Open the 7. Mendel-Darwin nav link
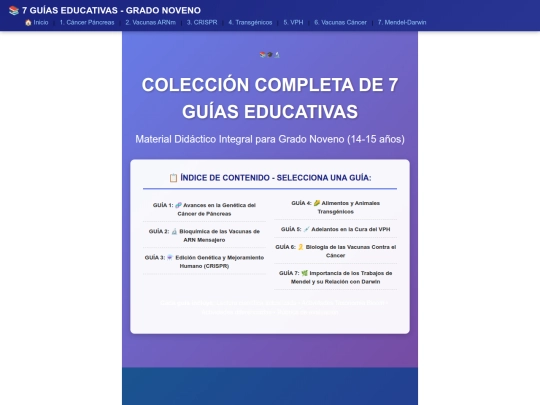 click(402, 22)
